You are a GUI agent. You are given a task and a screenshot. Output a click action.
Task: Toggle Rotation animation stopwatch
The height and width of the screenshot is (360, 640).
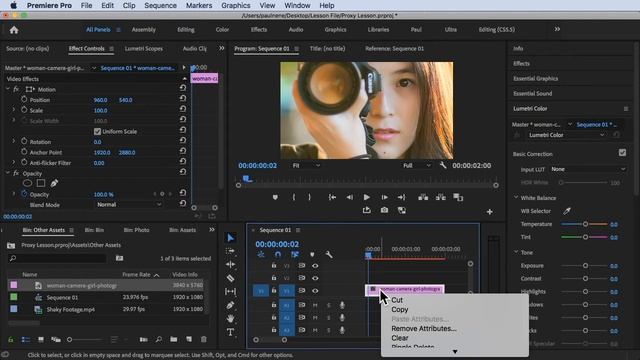[x=24, y=141]
